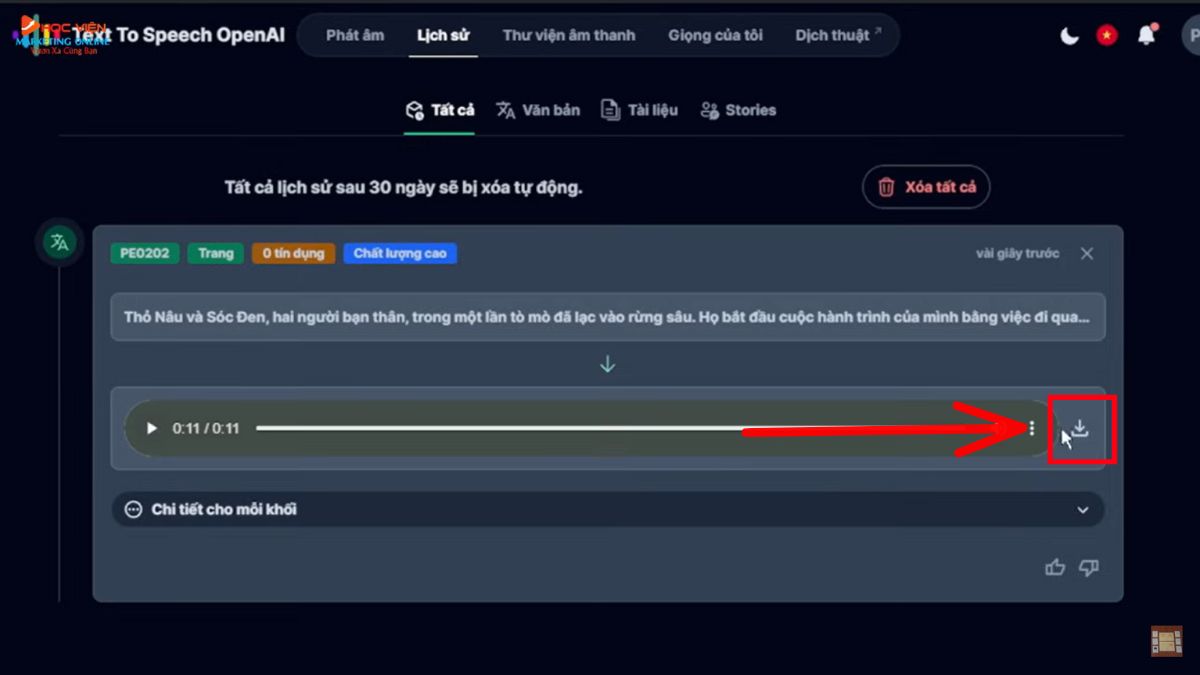The height and width of the screenshot is (675, 1200).
Task: Click the 0 tín dụng tag
Action: tap(293, 253)
